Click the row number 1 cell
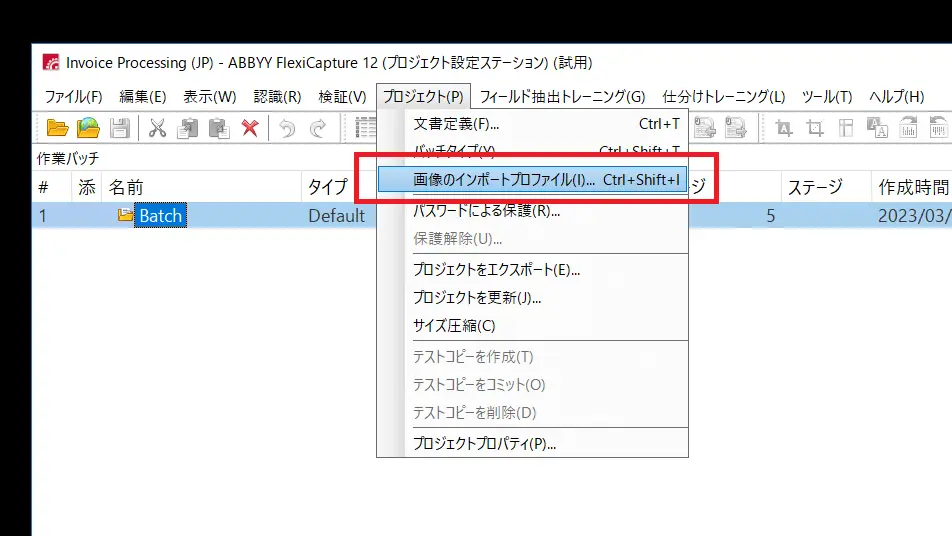The image size is (952, 536). 42,215
